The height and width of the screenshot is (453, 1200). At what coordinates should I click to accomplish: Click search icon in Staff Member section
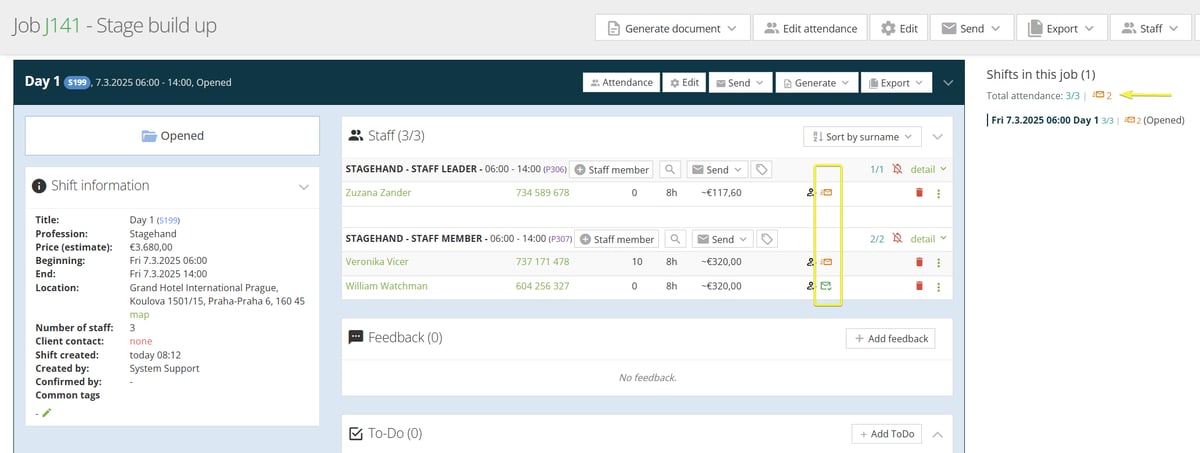(x=676, y=239)
